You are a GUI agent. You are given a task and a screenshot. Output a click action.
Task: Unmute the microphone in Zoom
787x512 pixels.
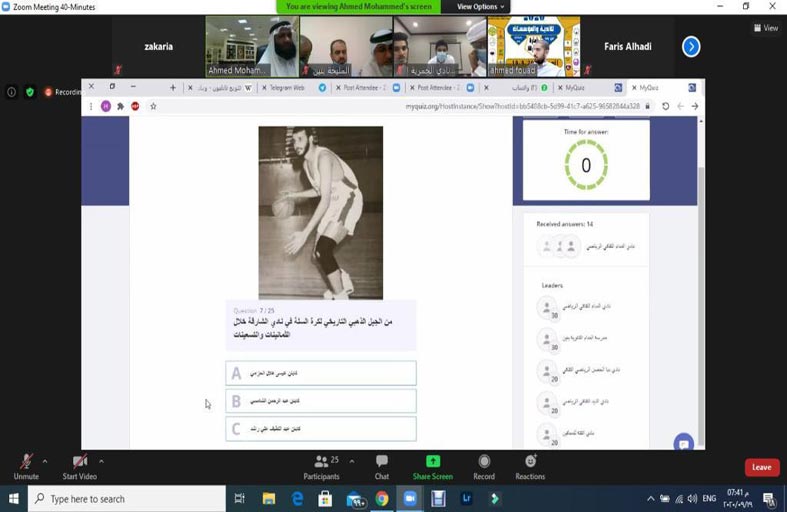[25, 464]
